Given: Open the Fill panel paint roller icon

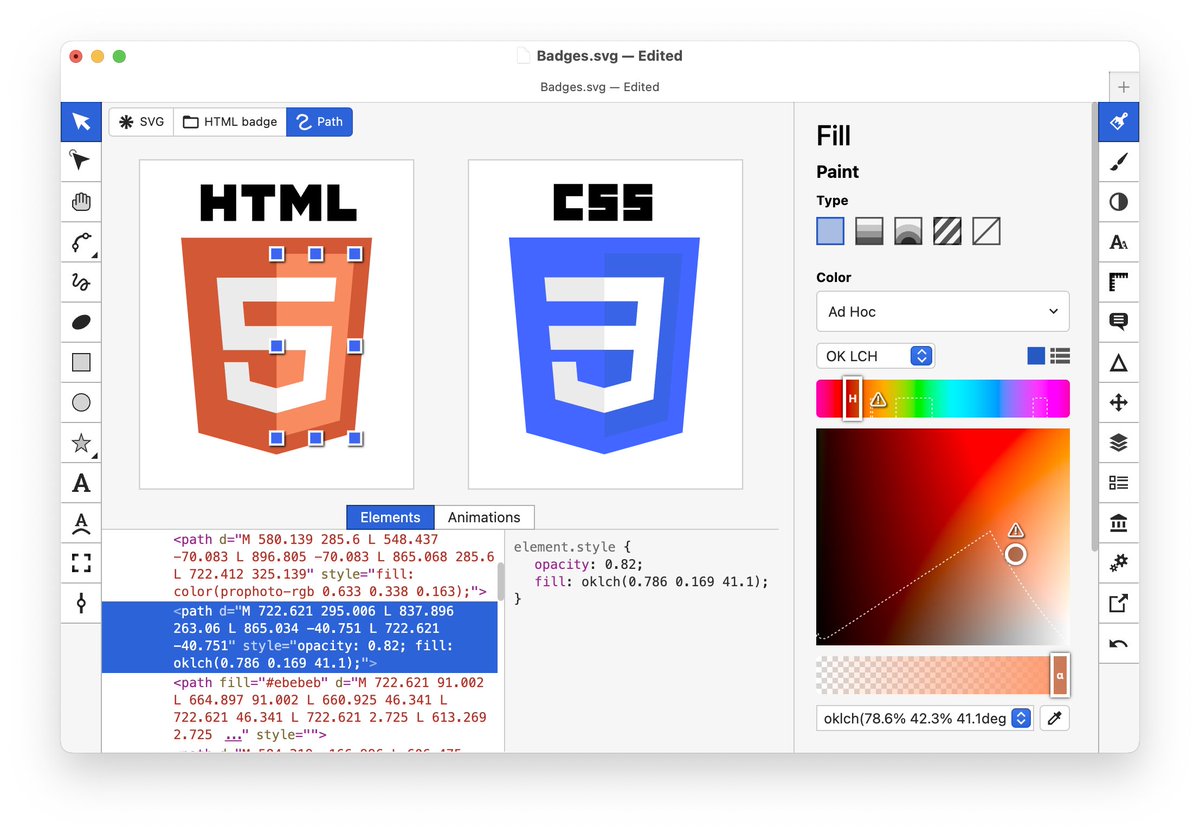Looking at the screenshot, I should tap(1119, 122).
